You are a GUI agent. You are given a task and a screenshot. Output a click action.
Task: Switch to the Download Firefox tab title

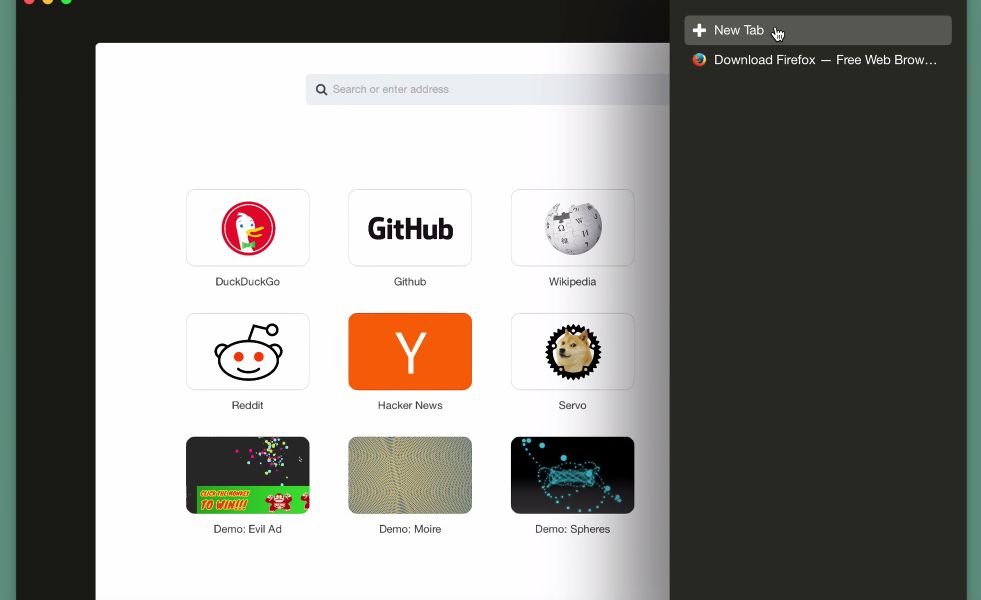(x=825, y=60)
